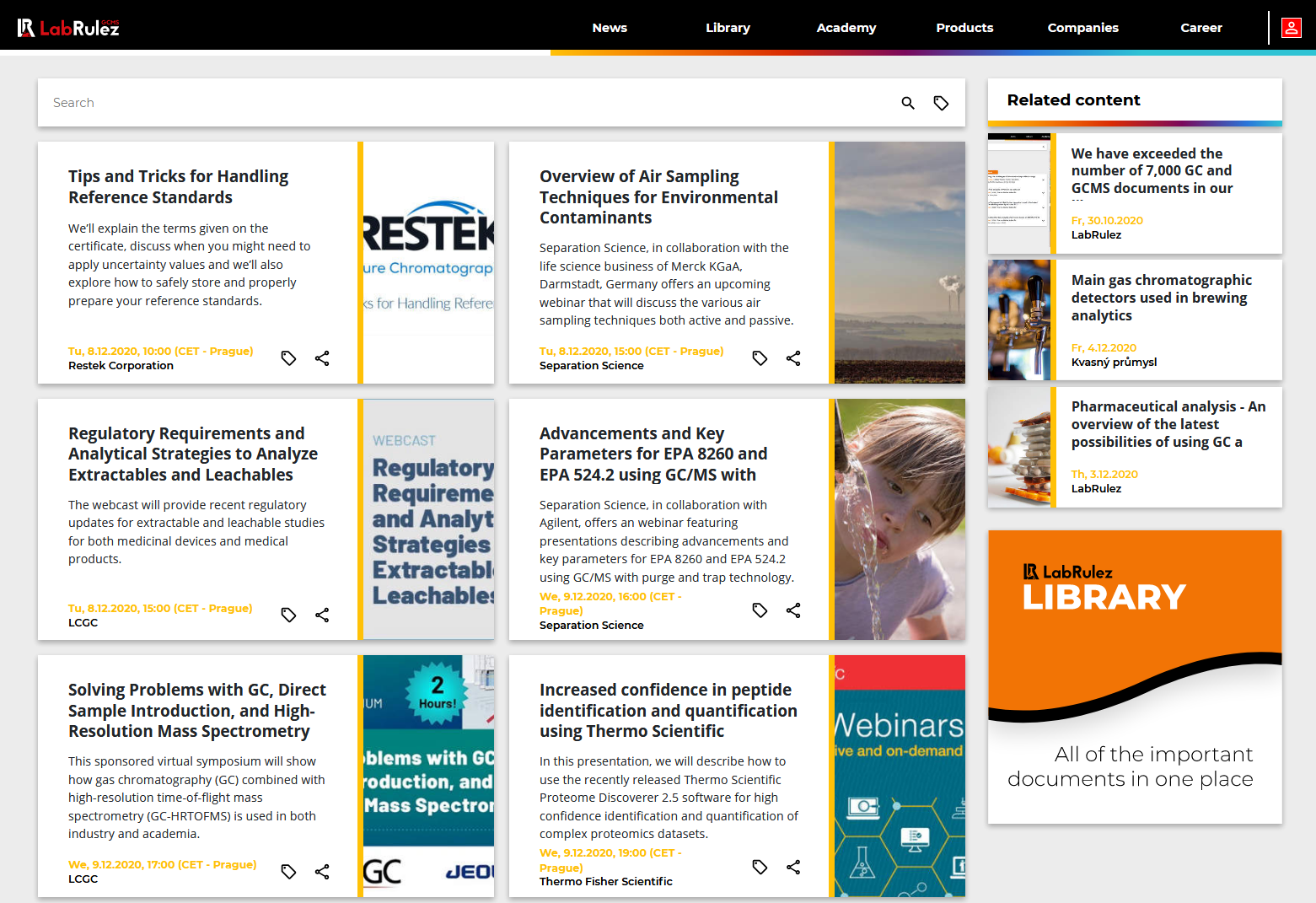Click the GC documents screenshot thumbnail
The width and height of the screenshot is (1316, 903).
click(1018, 193)
